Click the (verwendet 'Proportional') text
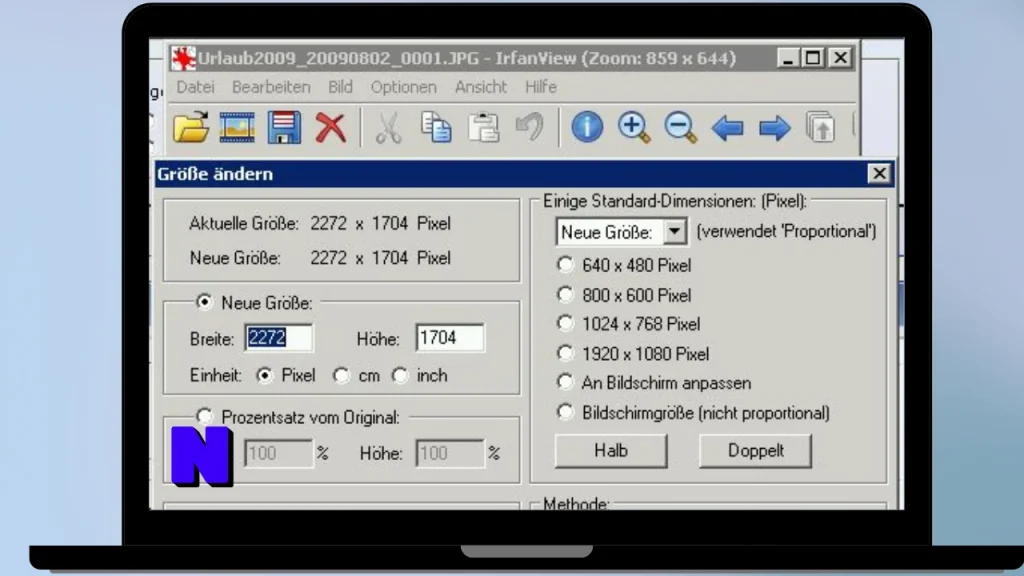This screenshot has width=1024, height=576. pyautogui.click(x=786, y=231)
